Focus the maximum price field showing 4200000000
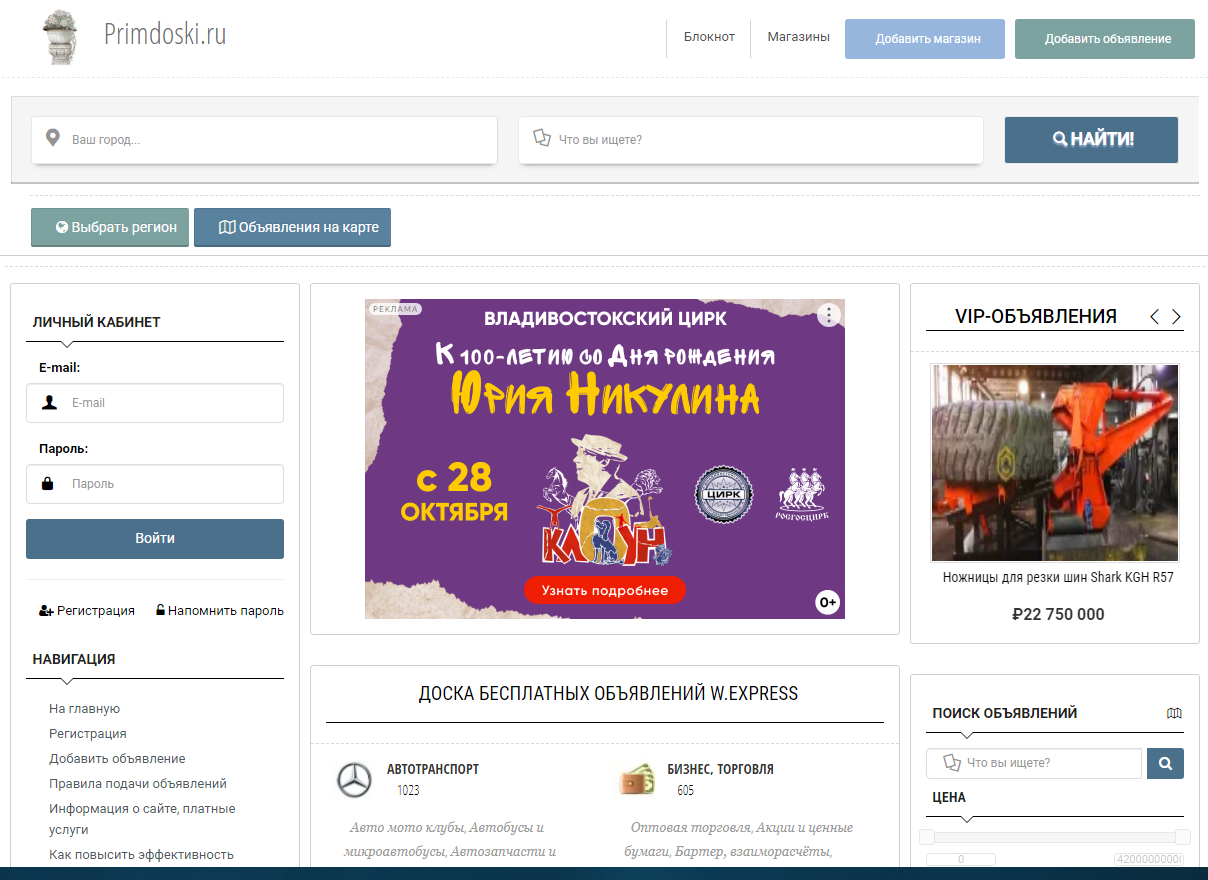This screenshot has height=880, width=1208. point(1149,859)
